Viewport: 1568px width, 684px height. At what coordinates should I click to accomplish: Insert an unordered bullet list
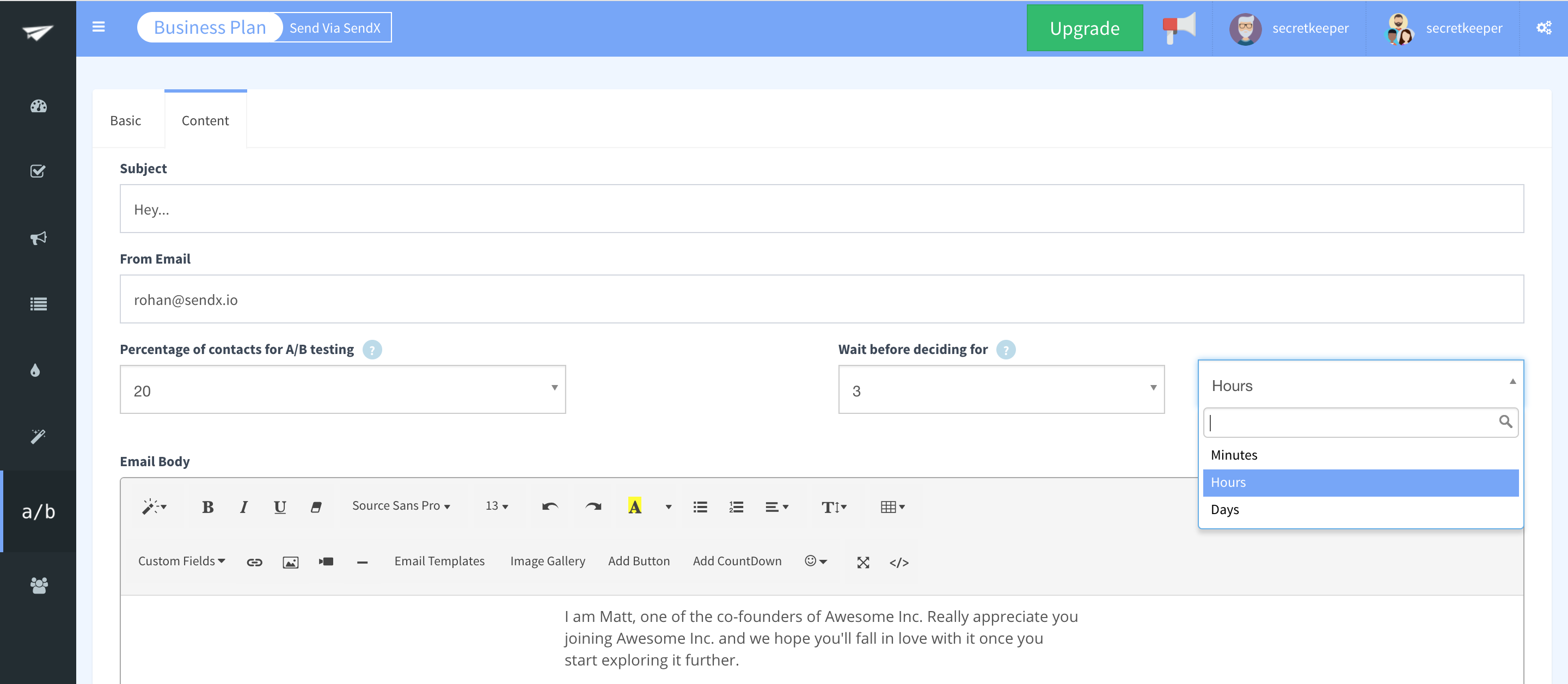click(x=700, y=507)
